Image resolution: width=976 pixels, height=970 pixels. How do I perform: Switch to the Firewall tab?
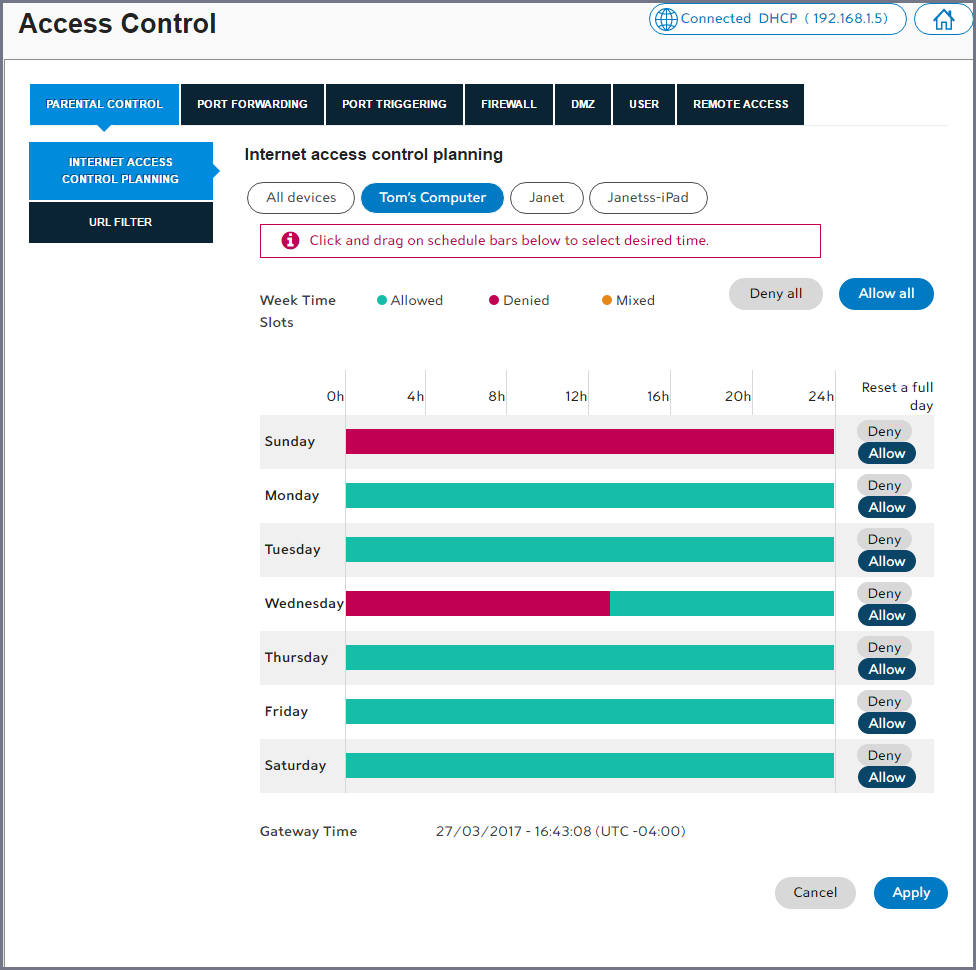pos(508,104)
